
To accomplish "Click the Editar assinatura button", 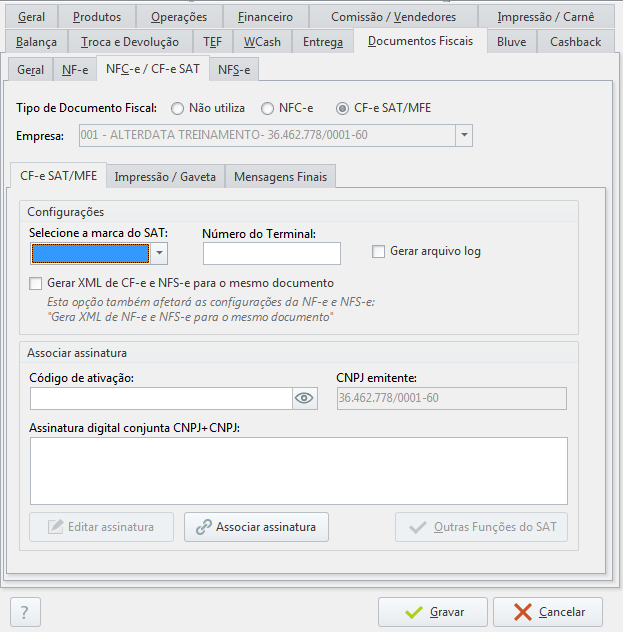I will [x=101, y=527].
